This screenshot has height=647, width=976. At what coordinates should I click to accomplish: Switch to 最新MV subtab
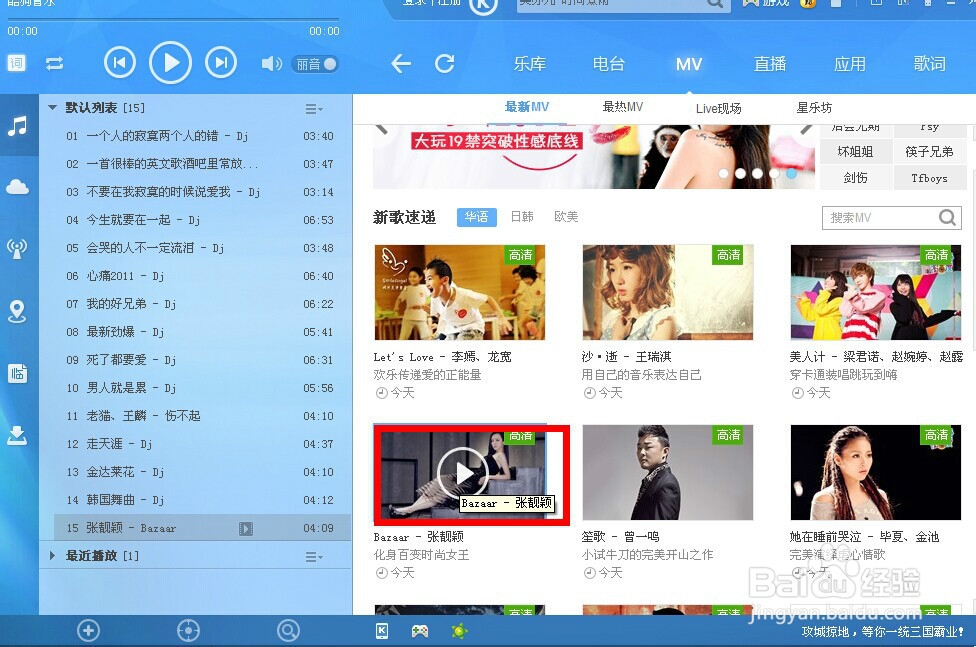coord(527,107)
